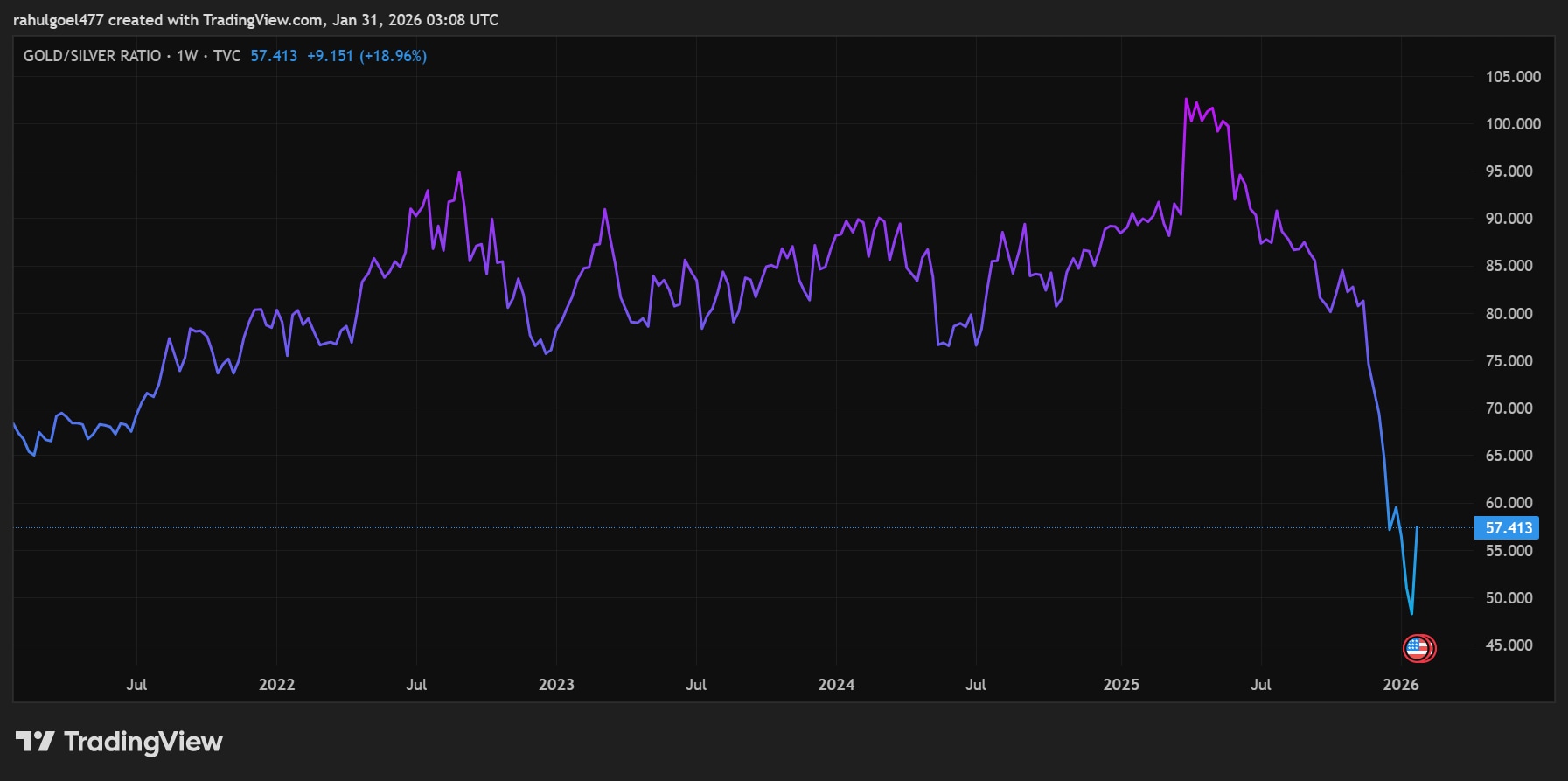This screenshot has width=1568, height=781.
Task: Click the TradingView logo mark
Action: point(35,742)
